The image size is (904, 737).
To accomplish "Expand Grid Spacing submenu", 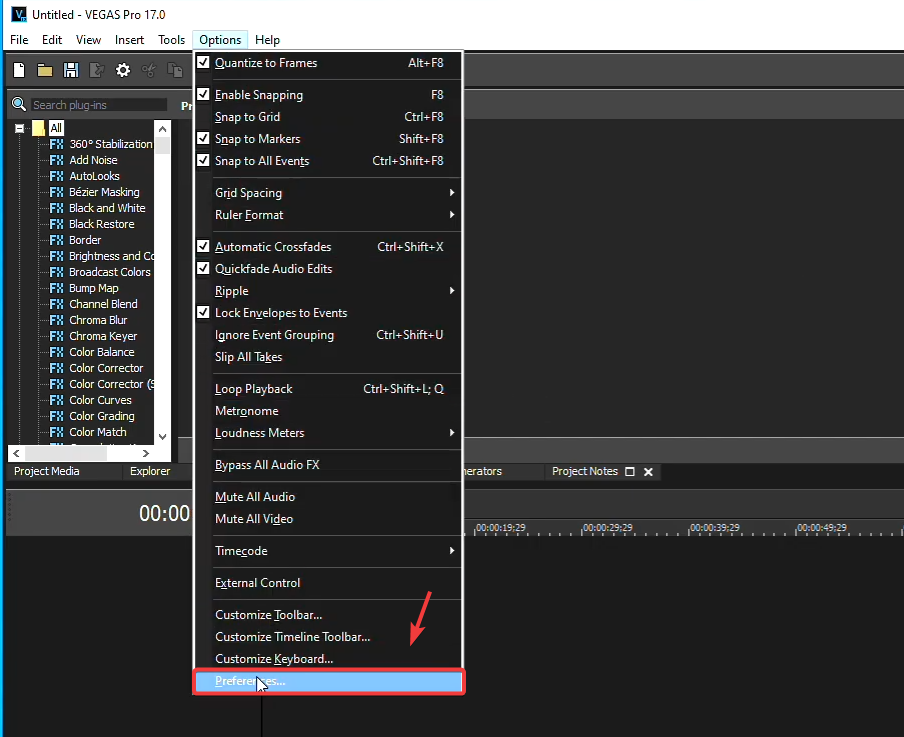I will (x=329, y=193).
